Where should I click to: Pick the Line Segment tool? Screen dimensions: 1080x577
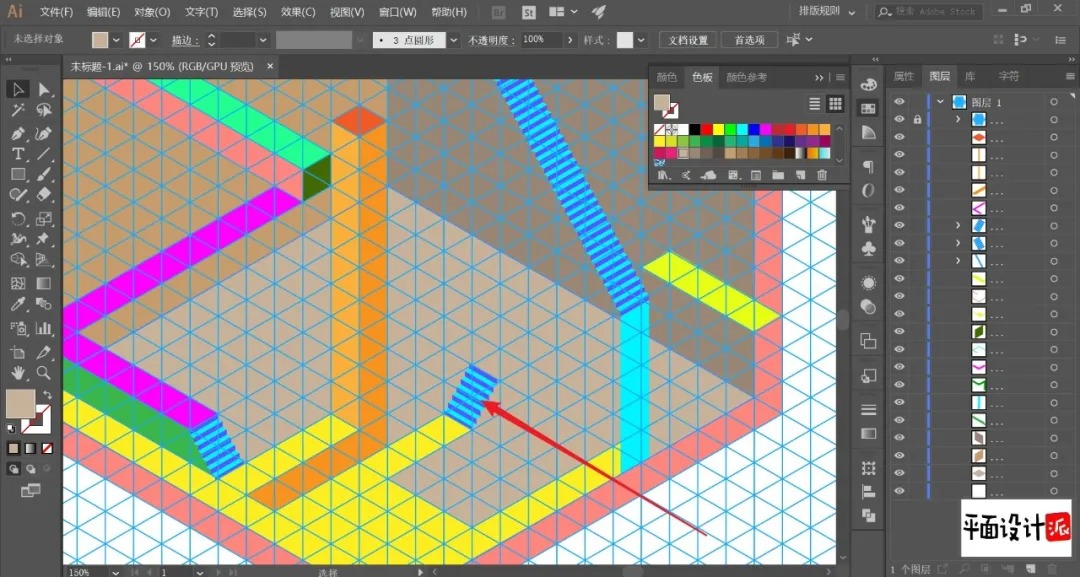point(44,154)
